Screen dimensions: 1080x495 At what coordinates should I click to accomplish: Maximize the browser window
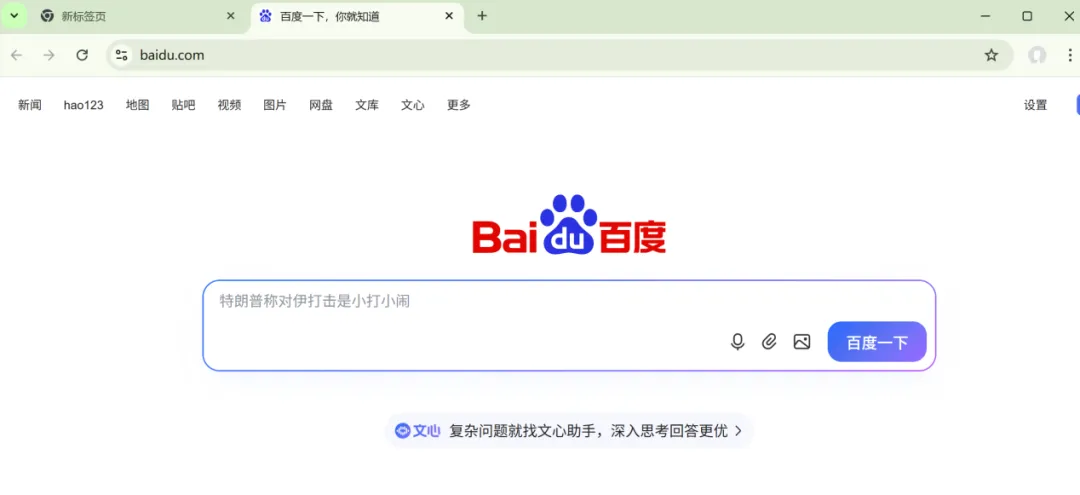click(x=1027, y=16)
